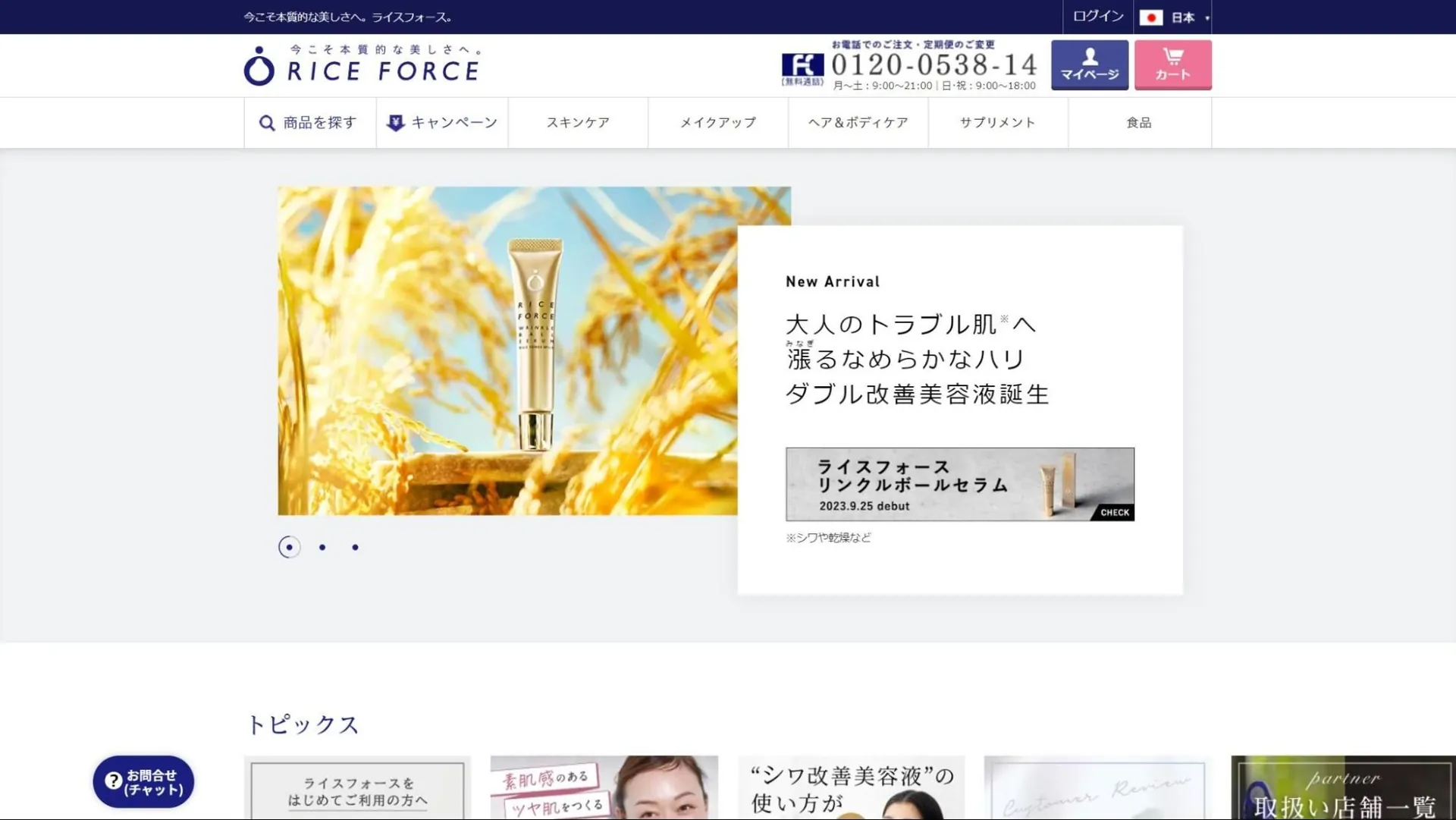Open the 日本 language dropdown arrow

pyautogui.click(x=1207, y=18)
